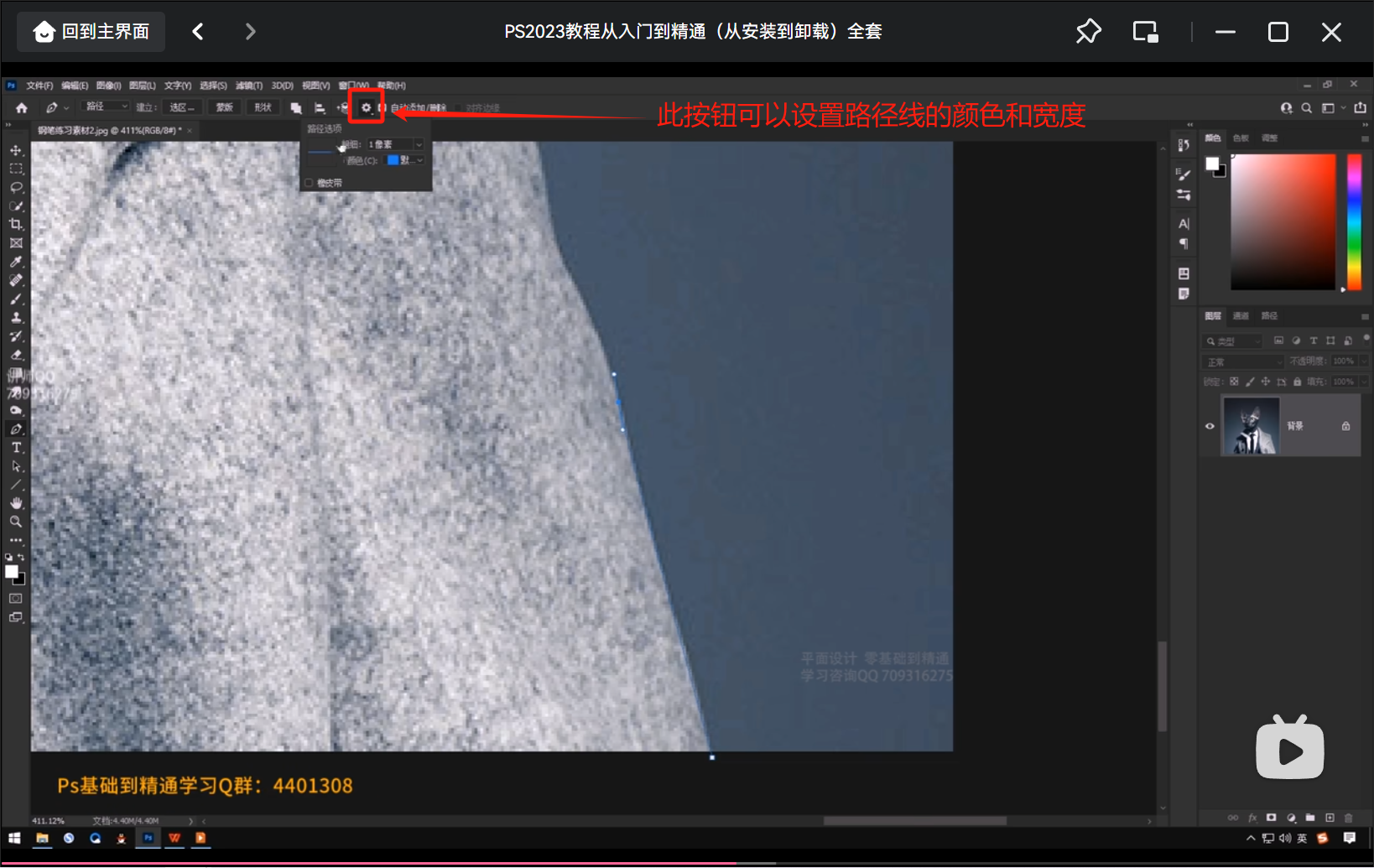Open the 滤镜(T) menu
The width and height of the screenshot is (1374, 868).
click(248, 86)
